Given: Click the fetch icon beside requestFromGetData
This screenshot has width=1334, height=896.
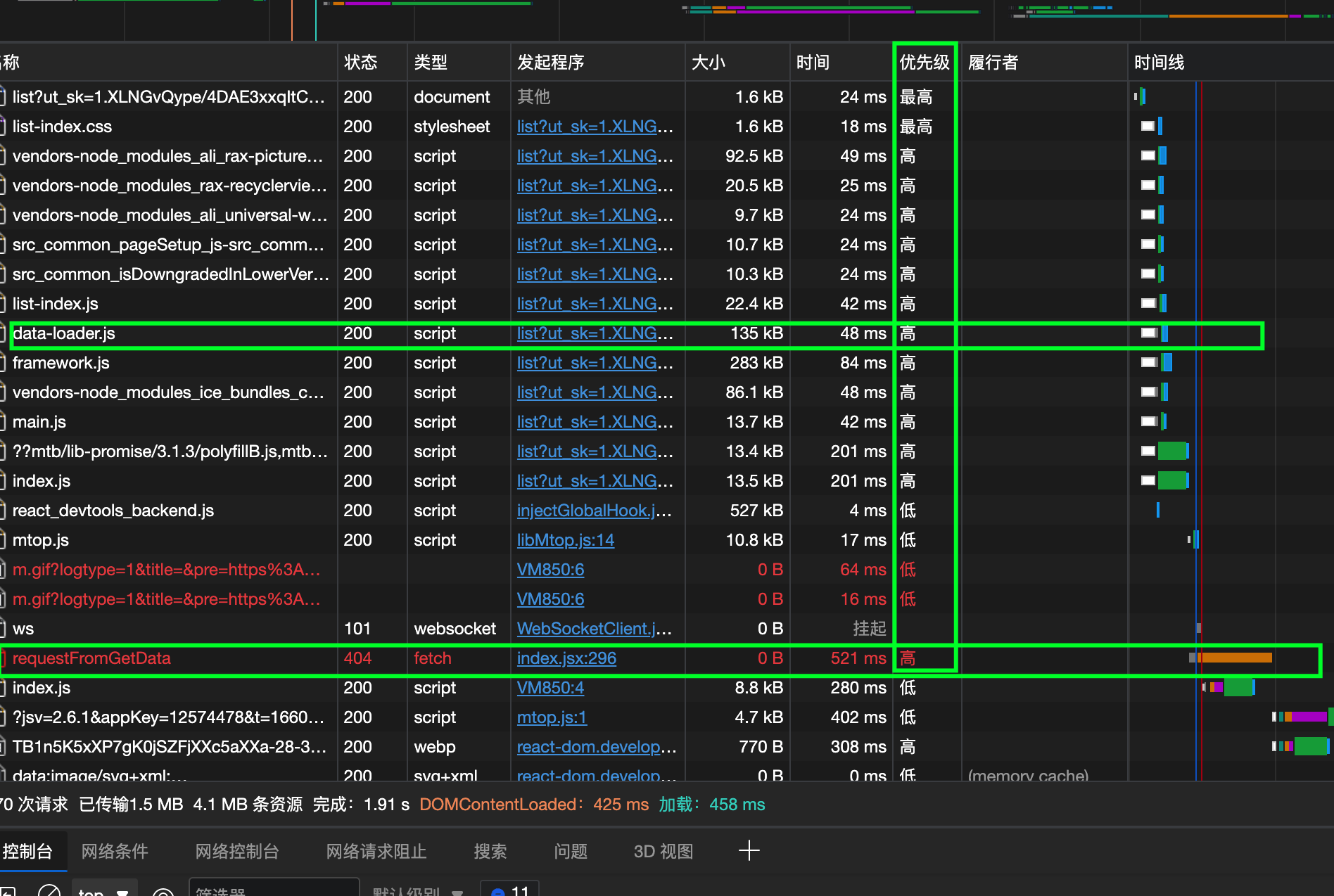Looking at the screenshot, I should 4,658.
